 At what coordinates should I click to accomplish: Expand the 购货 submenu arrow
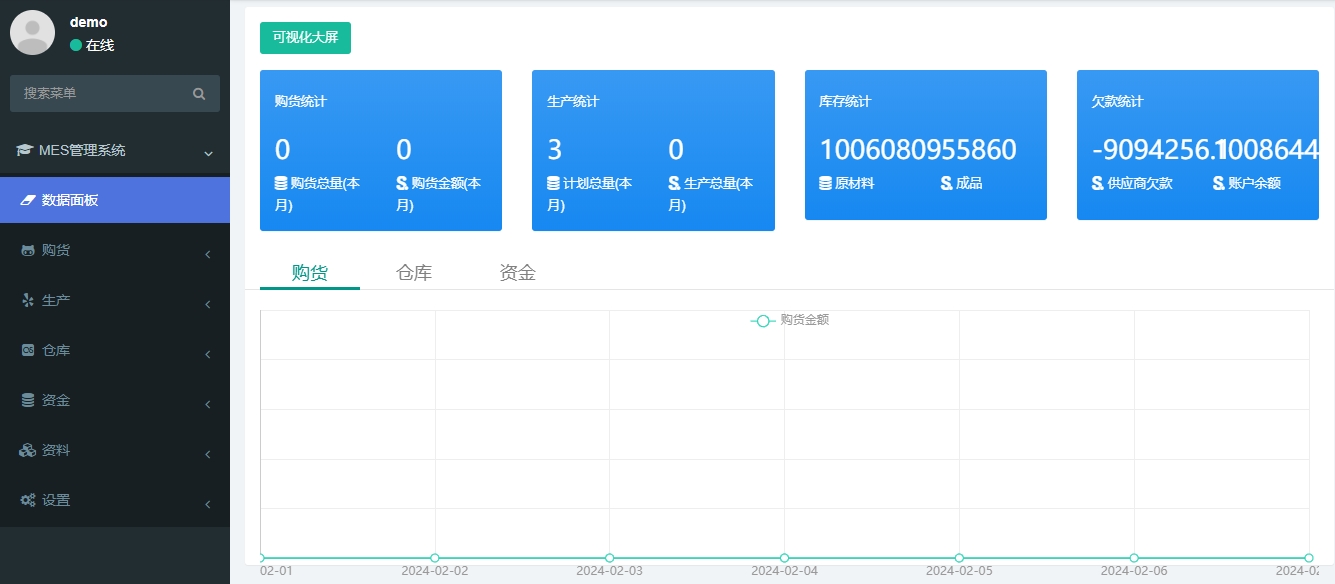(207, 255)
